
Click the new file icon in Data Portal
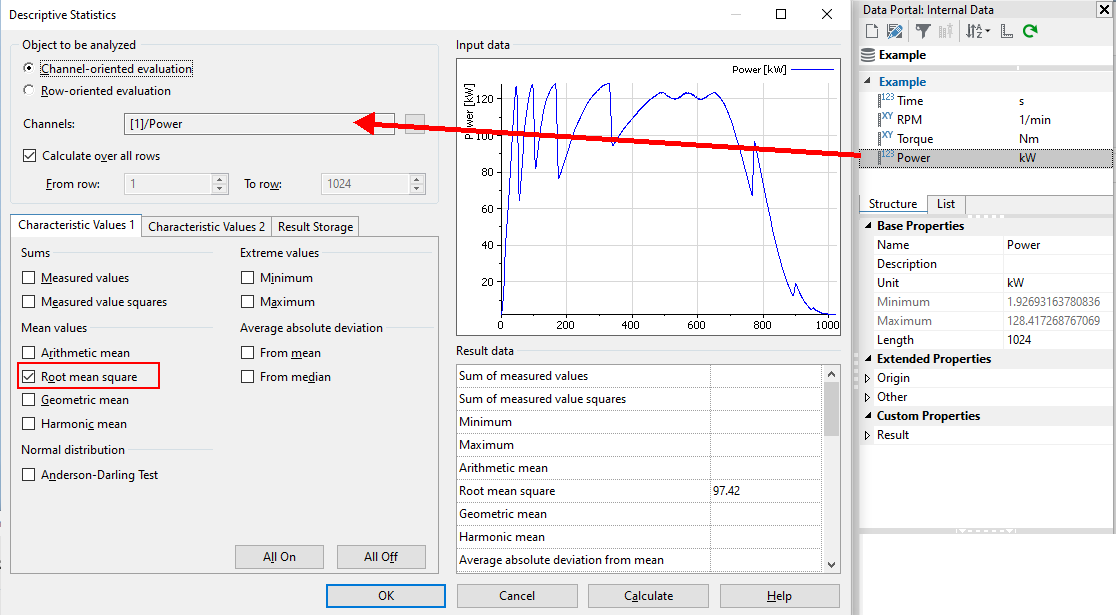[x=870, y=31]
